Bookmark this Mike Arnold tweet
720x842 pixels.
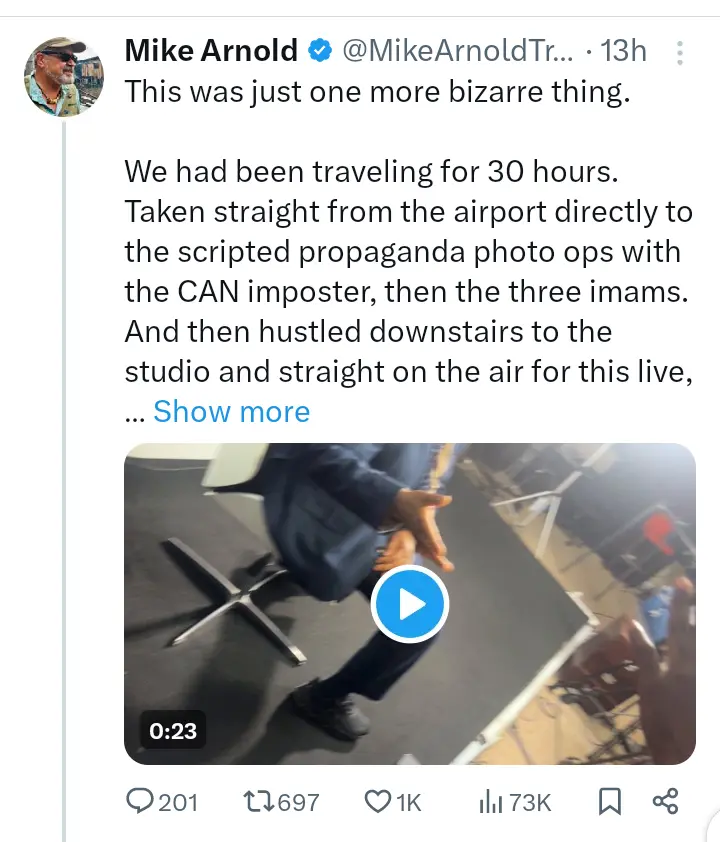(609, 801)
